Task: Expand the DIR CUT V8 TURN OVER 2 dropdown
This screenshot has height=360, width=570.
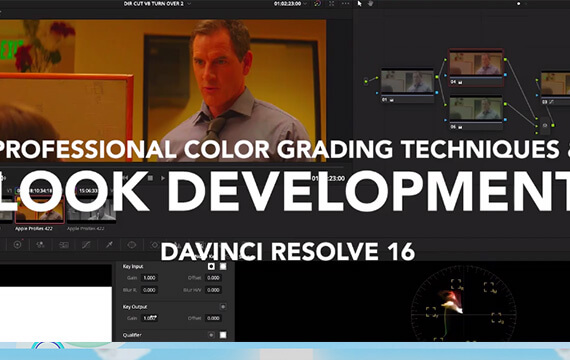Action: (189, 4)
